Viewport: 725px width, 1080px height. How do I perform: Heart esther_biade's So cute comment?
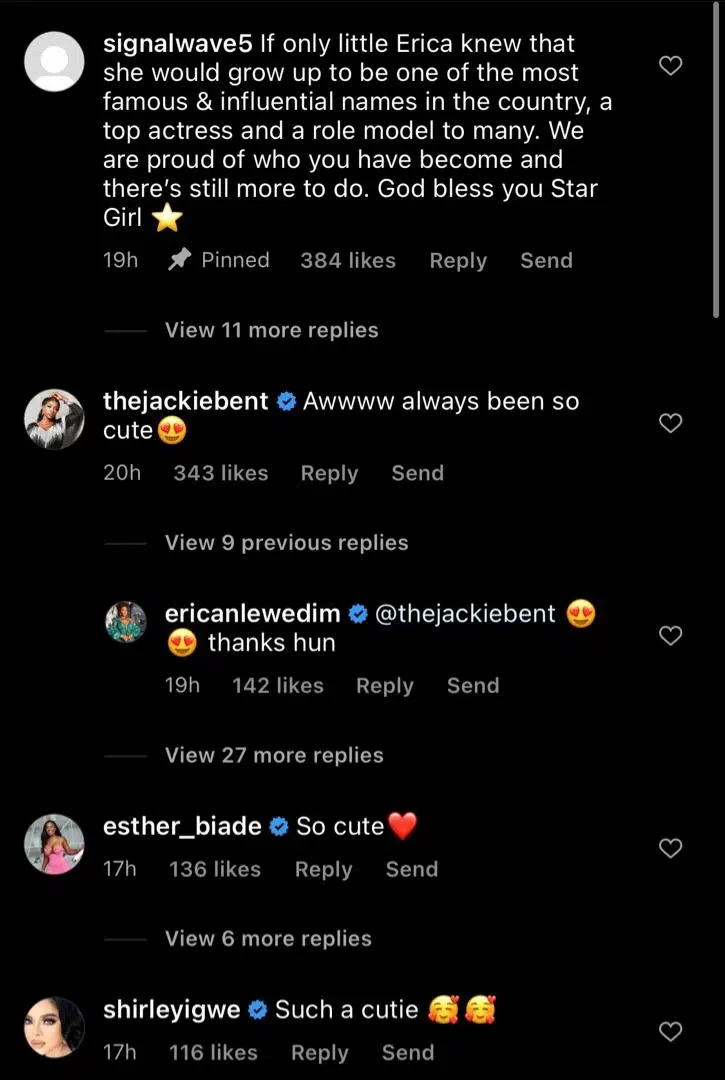(x=672, y=849)
